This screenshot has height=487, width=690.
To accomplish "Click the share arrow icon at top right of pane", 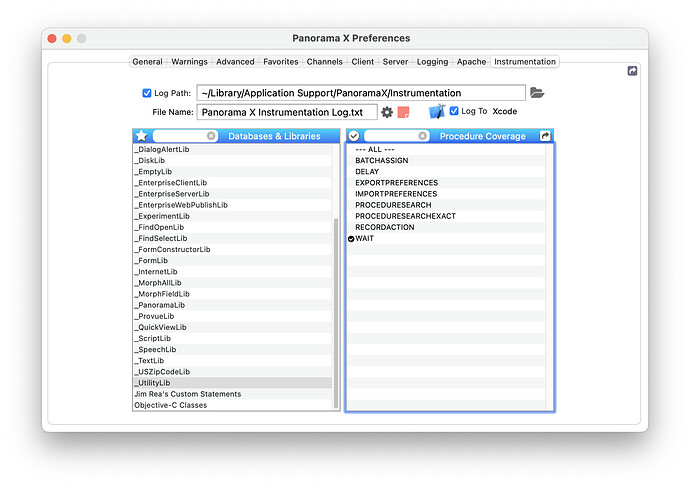I will tap(632, 71).
